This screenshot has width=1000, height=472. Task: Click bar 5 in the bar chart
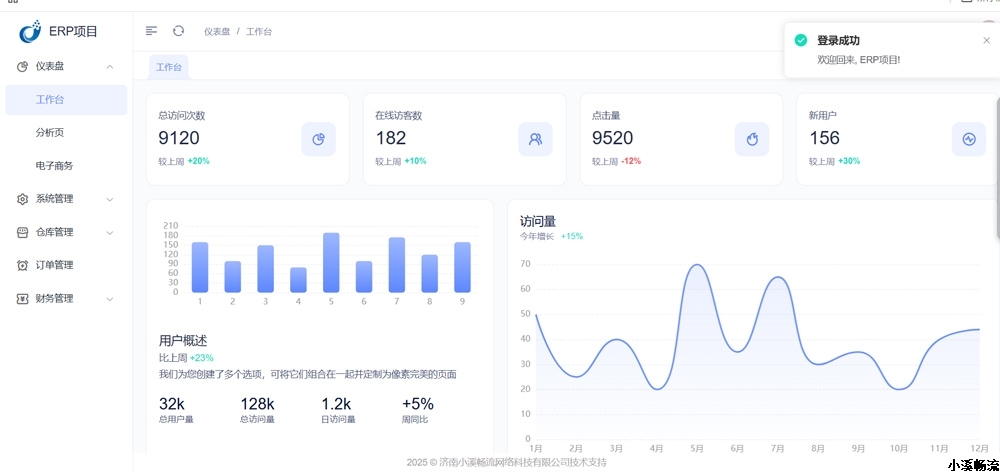tap(331, 262)
